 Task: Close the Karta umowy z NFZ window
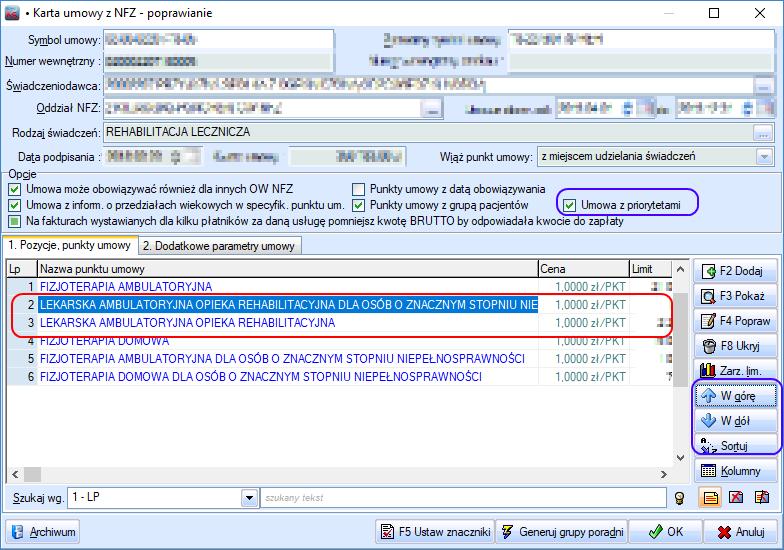[760, 12]
